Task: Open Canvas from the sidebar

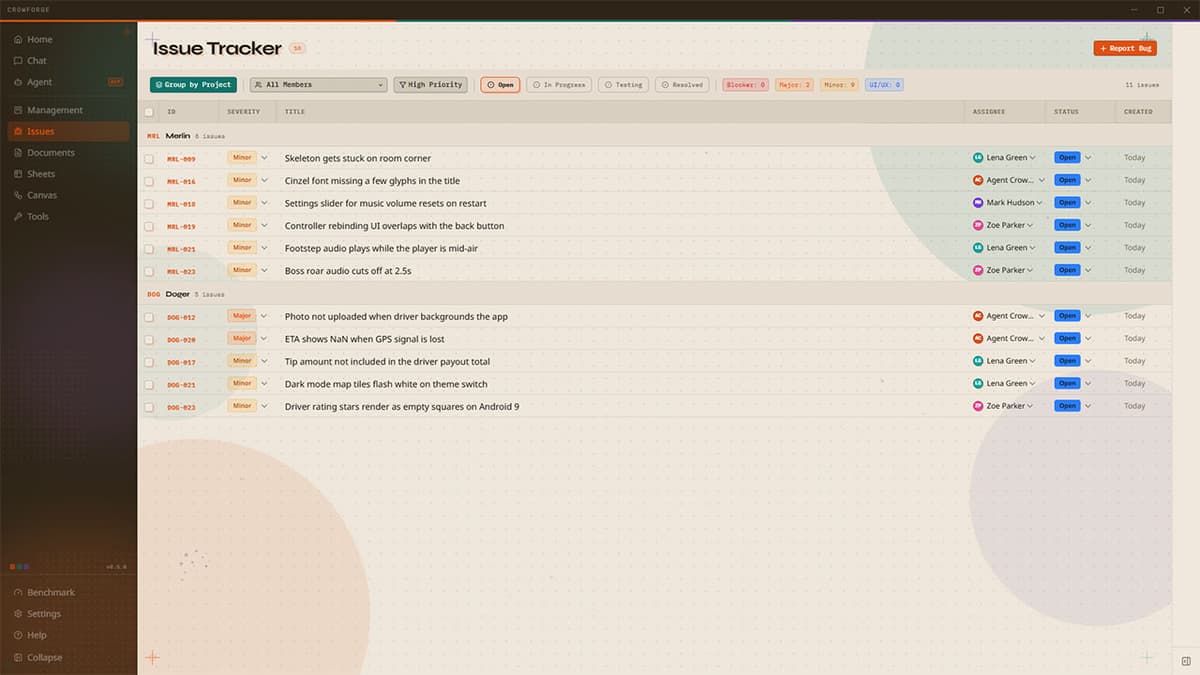Action: (x=68, y=195)
